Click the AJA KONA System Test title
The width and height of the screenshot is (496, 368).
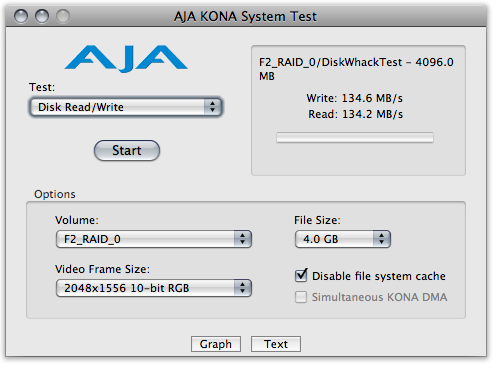[x=245, y=17]
